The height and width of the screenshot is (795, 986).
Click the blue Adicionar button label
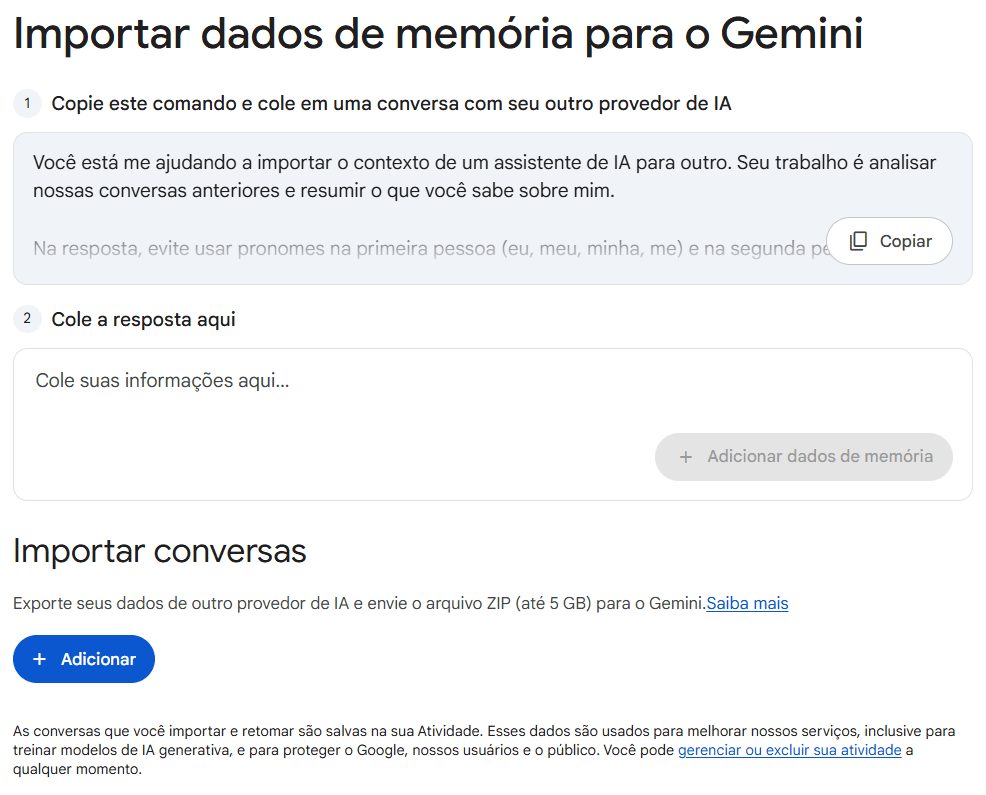98,659
